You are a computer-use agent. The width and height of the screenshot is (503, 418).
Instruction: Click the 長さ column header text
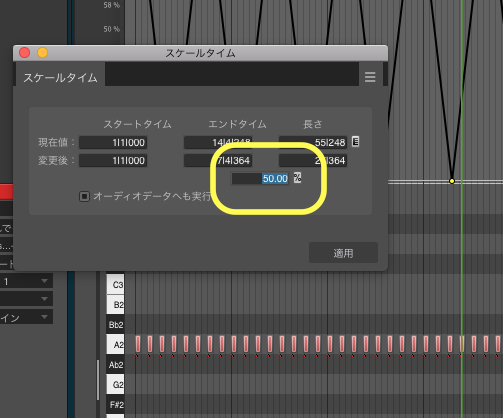click(312, 124)
